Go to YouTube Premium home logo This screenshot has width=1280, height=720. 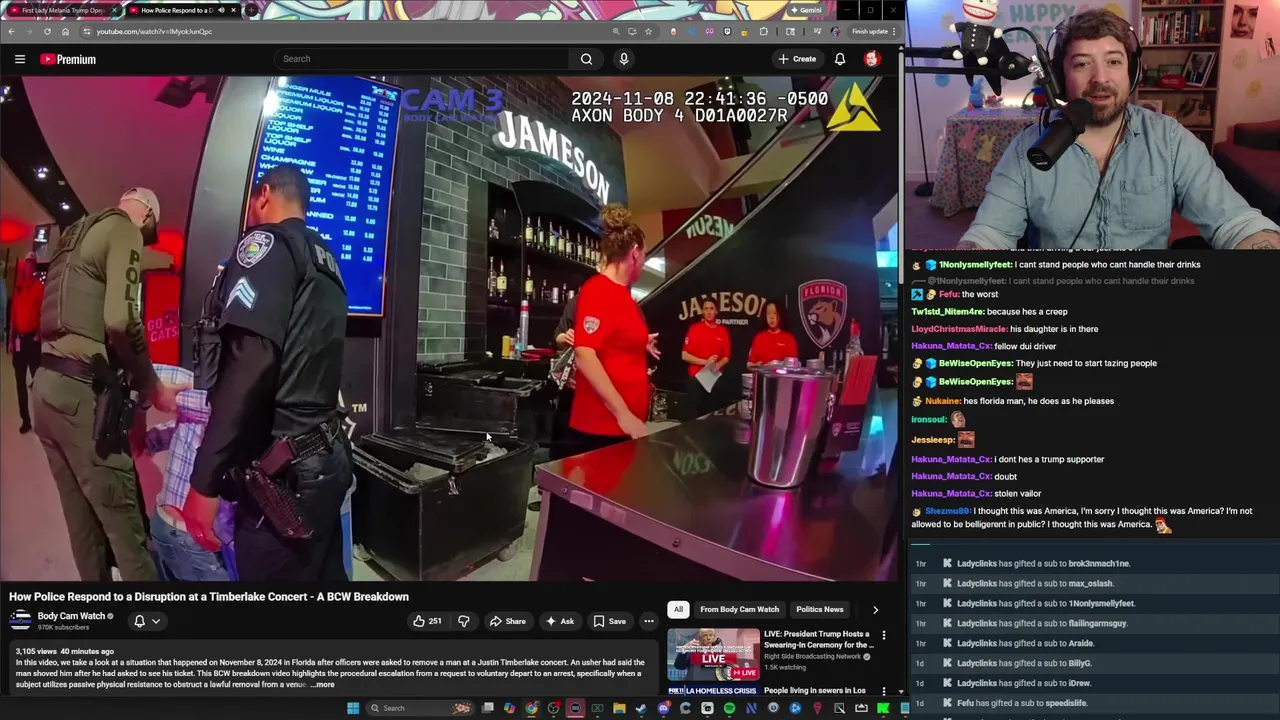point(68,59)
